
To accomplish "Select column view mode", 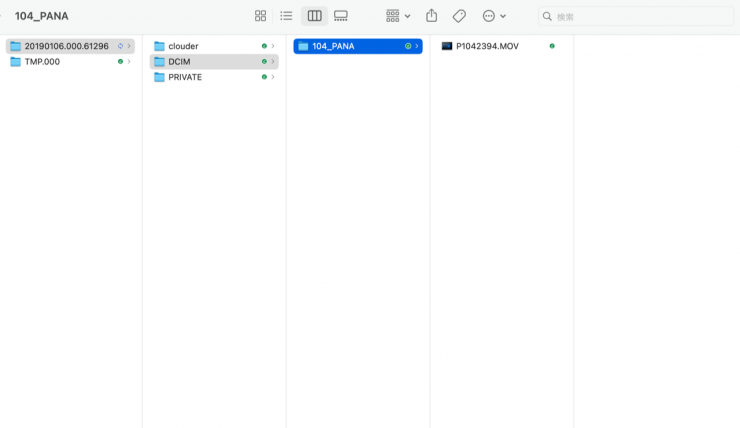I will [314, 16].
